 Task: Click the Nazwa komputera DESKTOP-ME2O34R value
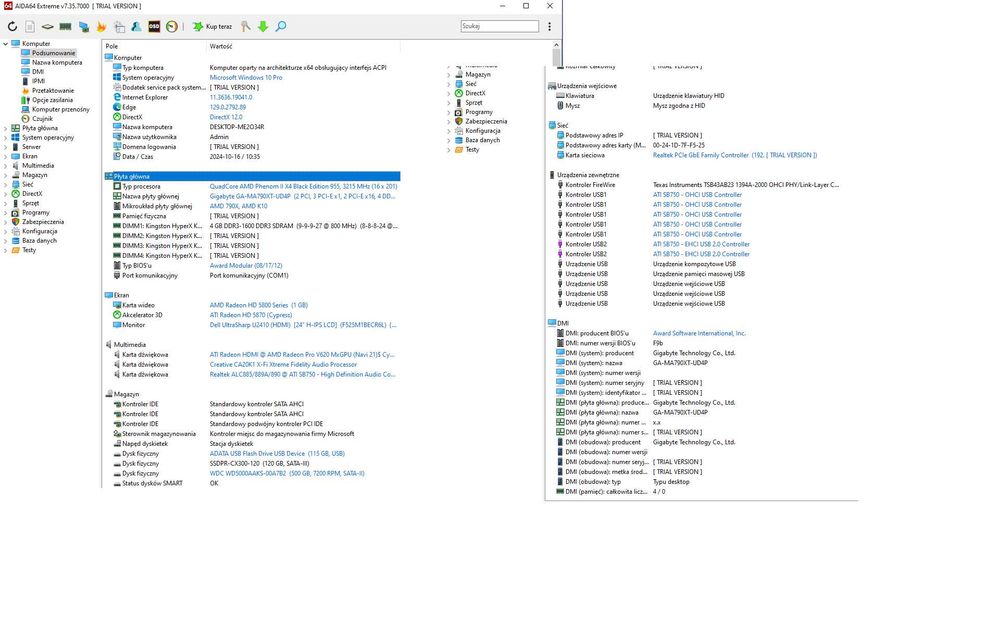237,127
